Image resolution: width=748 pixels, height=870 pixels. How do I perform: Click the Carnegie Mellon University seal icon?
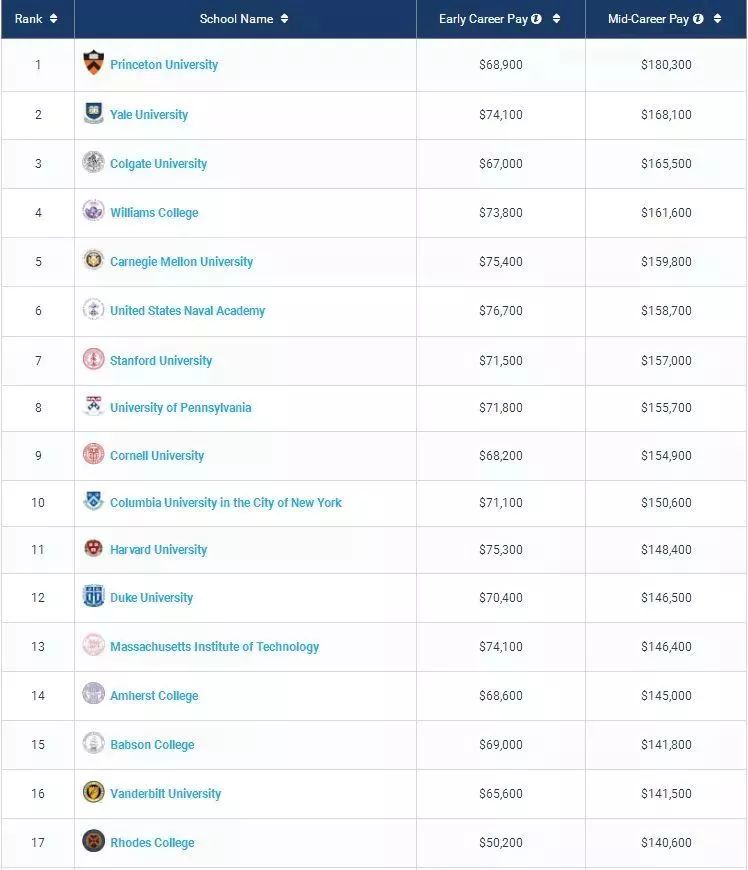point(93,260)
